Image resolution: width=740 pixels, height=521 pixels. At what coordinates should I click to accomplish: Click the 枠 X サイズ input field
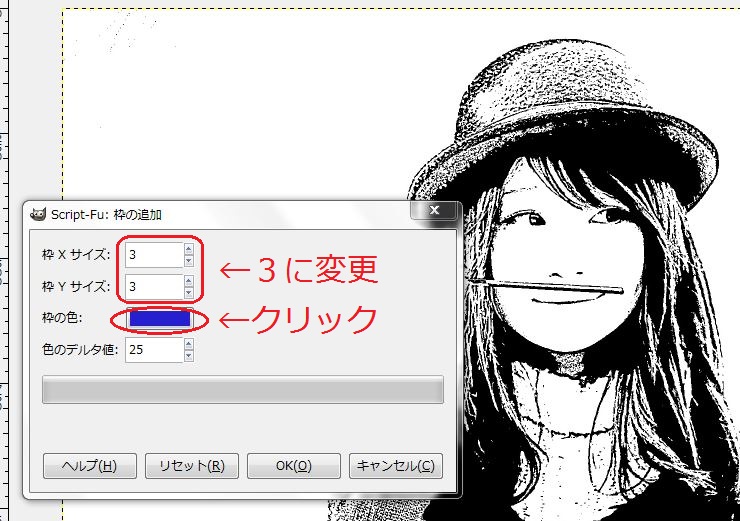(x=154, y=255)
